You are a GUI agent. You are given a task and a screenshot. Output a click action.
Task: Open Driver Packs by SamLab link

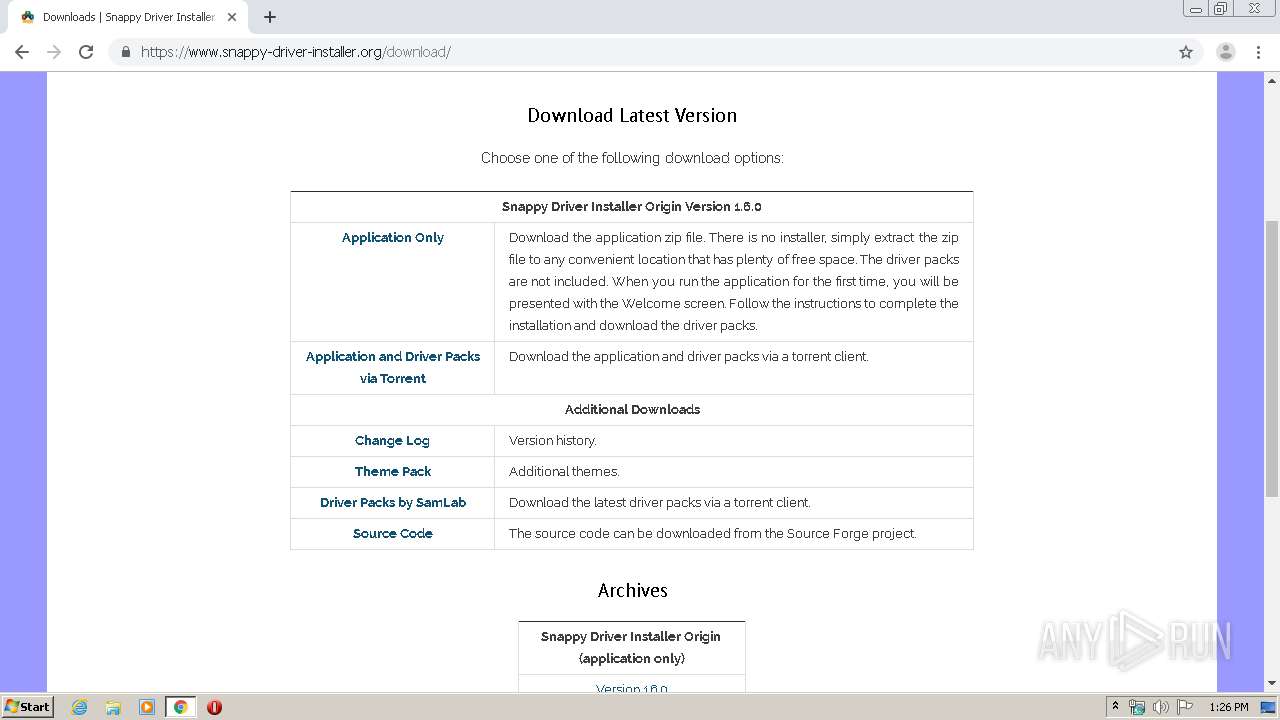point(393,502)
